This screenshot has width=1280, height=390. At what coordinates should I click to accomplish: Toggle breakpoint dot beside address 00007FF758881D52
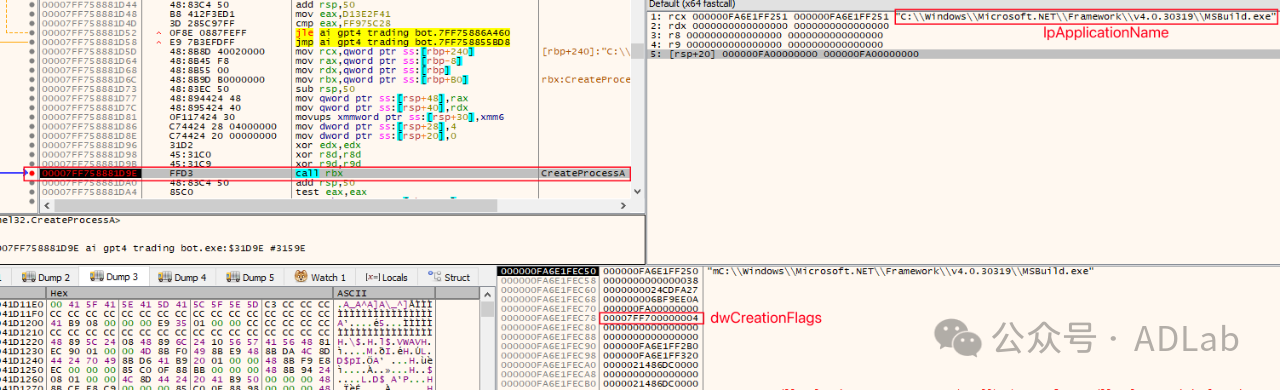[33, 34]
